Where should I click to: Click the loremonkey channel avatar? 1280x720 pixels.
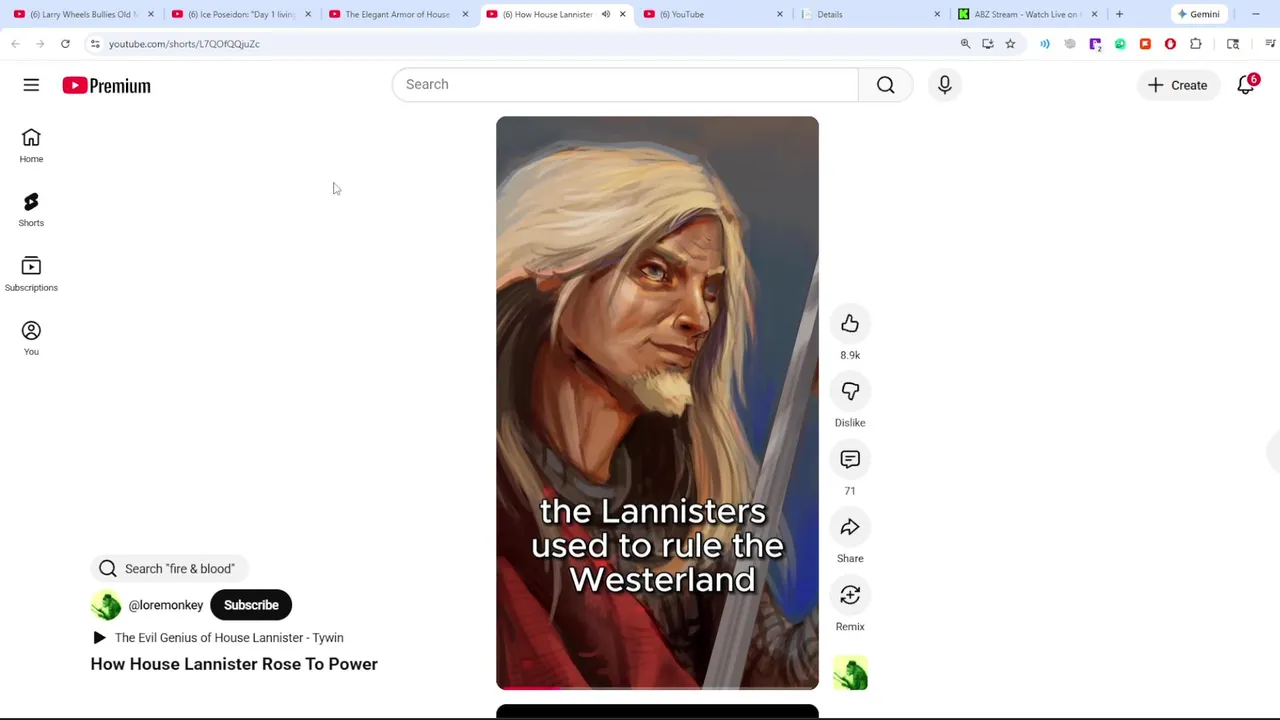click(x=106, y=605)
